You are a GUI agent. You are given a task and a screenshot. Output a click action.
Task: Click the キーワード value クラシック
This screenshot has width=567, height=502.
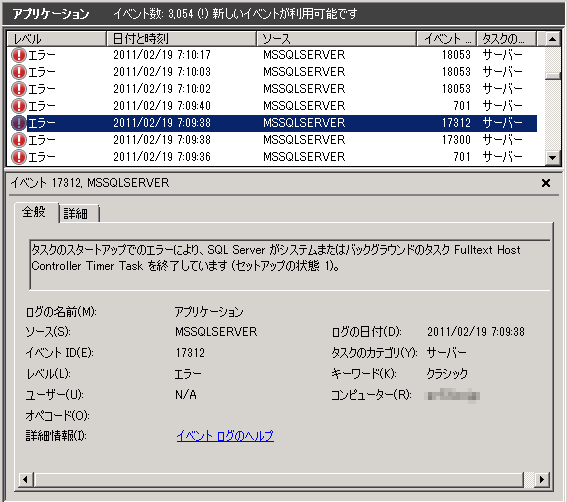447,374
